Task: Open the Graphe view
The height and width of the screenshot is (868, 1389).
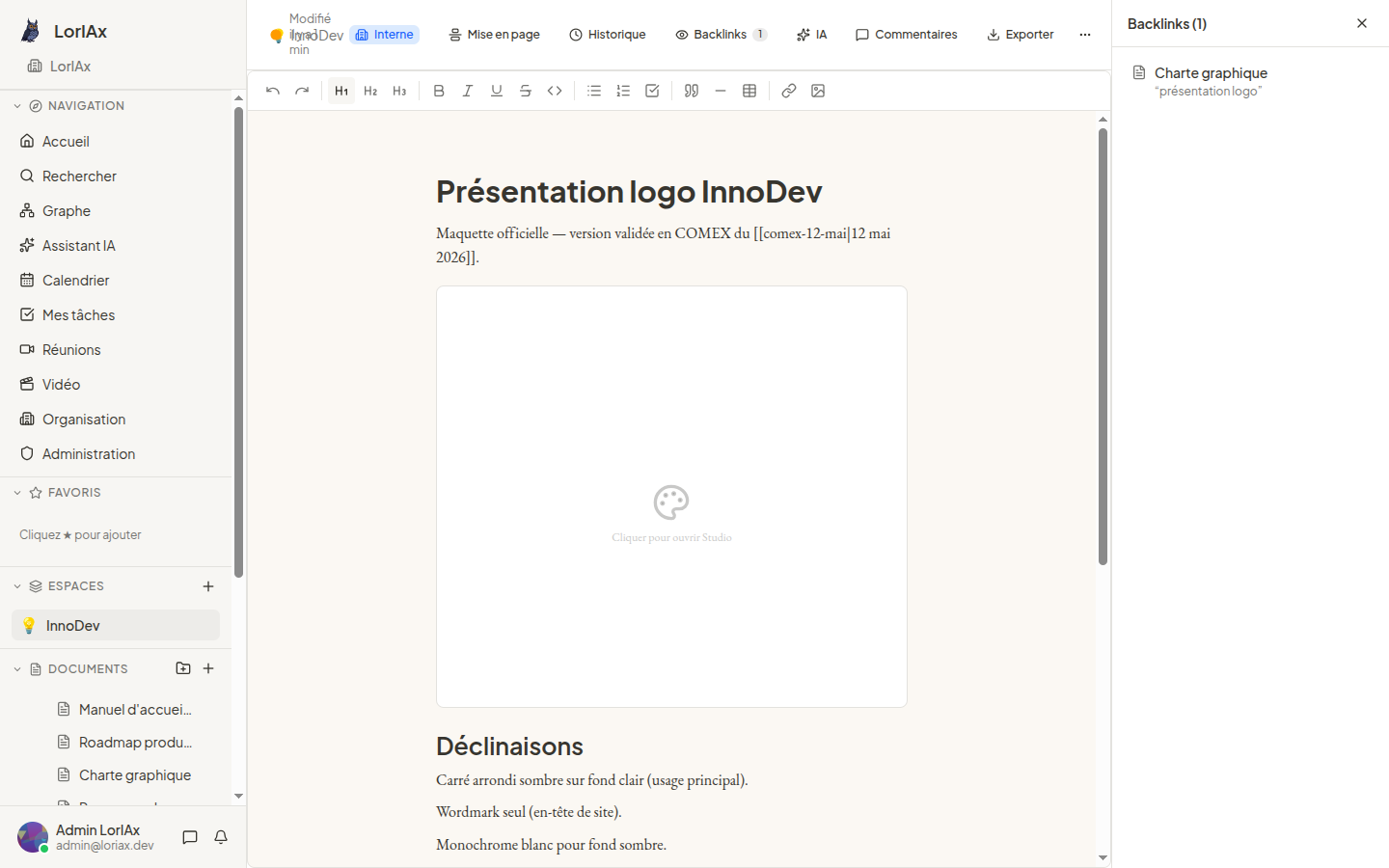Action: (116, 211)
